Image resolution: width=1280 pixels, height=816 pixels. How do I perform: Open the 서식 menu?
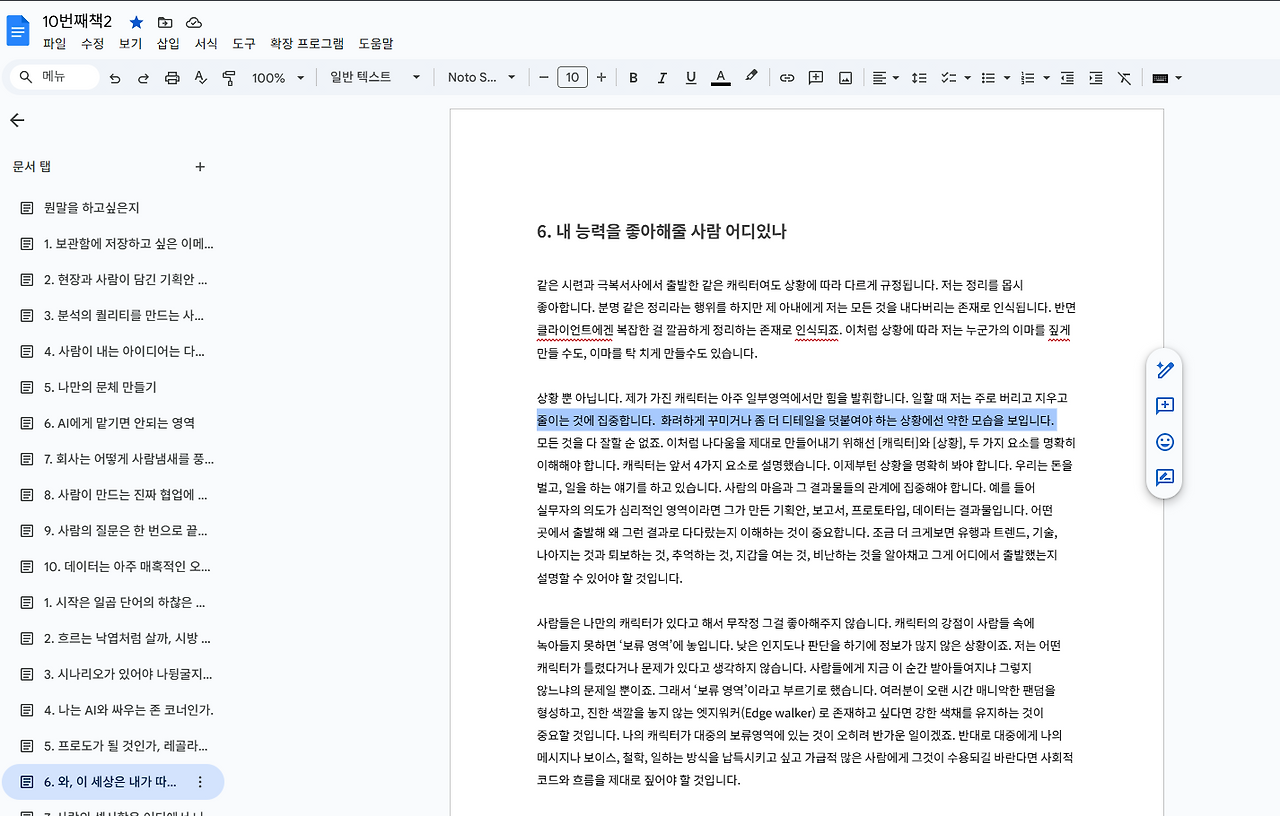tap(207, 44)
